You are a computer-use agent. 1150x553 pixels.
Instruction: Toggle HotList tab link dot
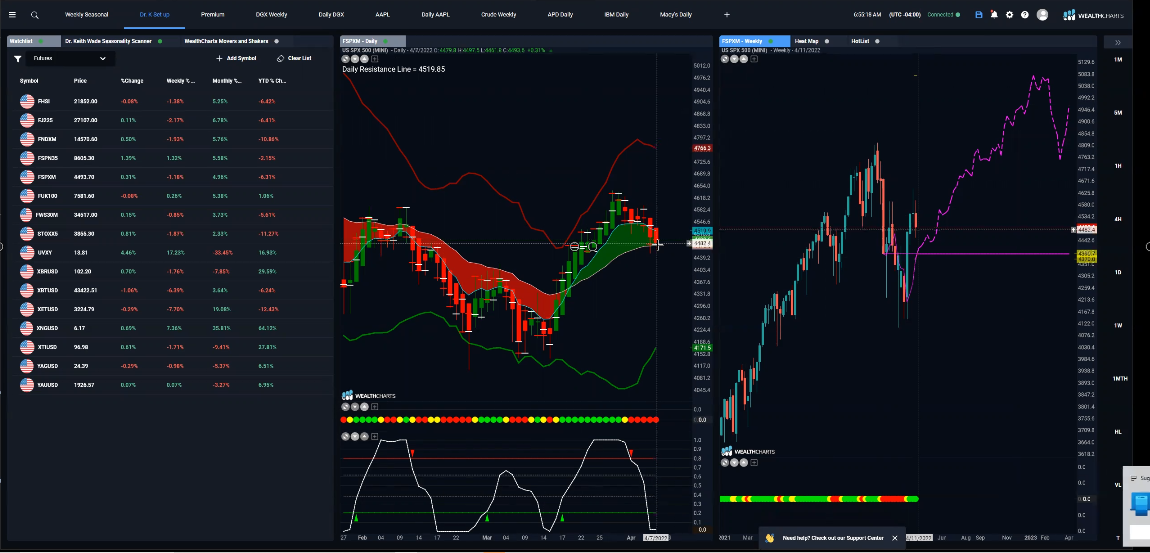pyautogui.click(x=878, y=41)
